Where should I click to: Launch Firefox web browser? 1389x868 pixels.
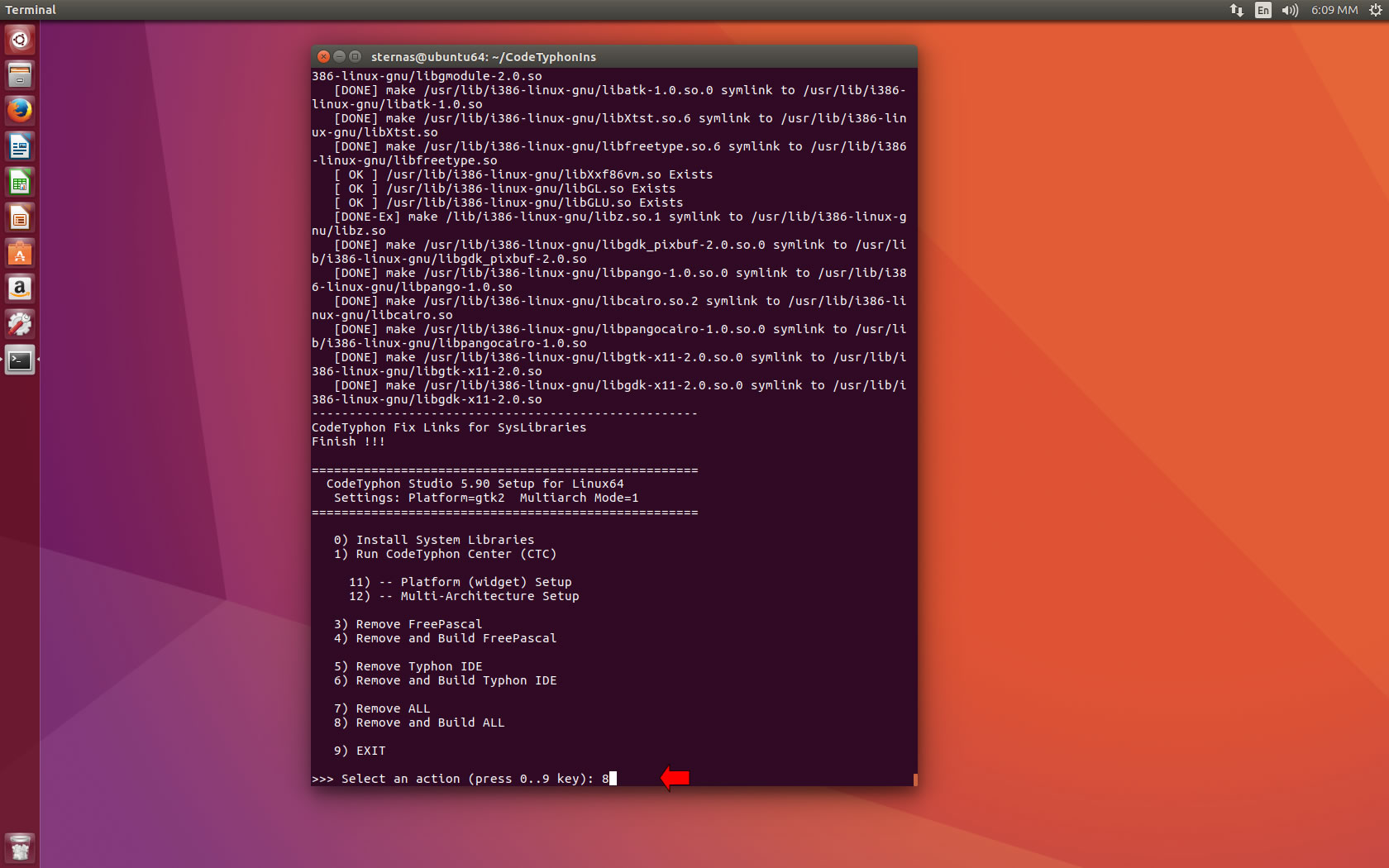[20, 111]
